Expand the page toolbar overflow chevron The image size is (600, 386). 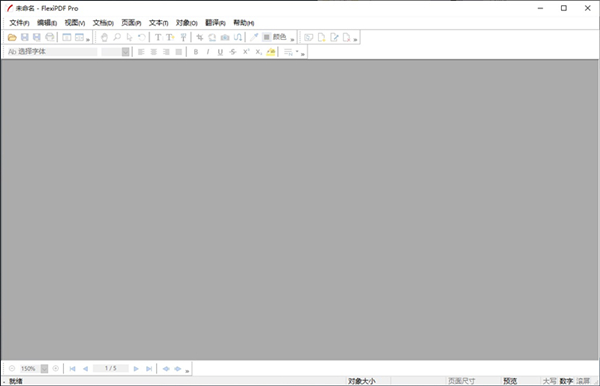tap(355, 39)
